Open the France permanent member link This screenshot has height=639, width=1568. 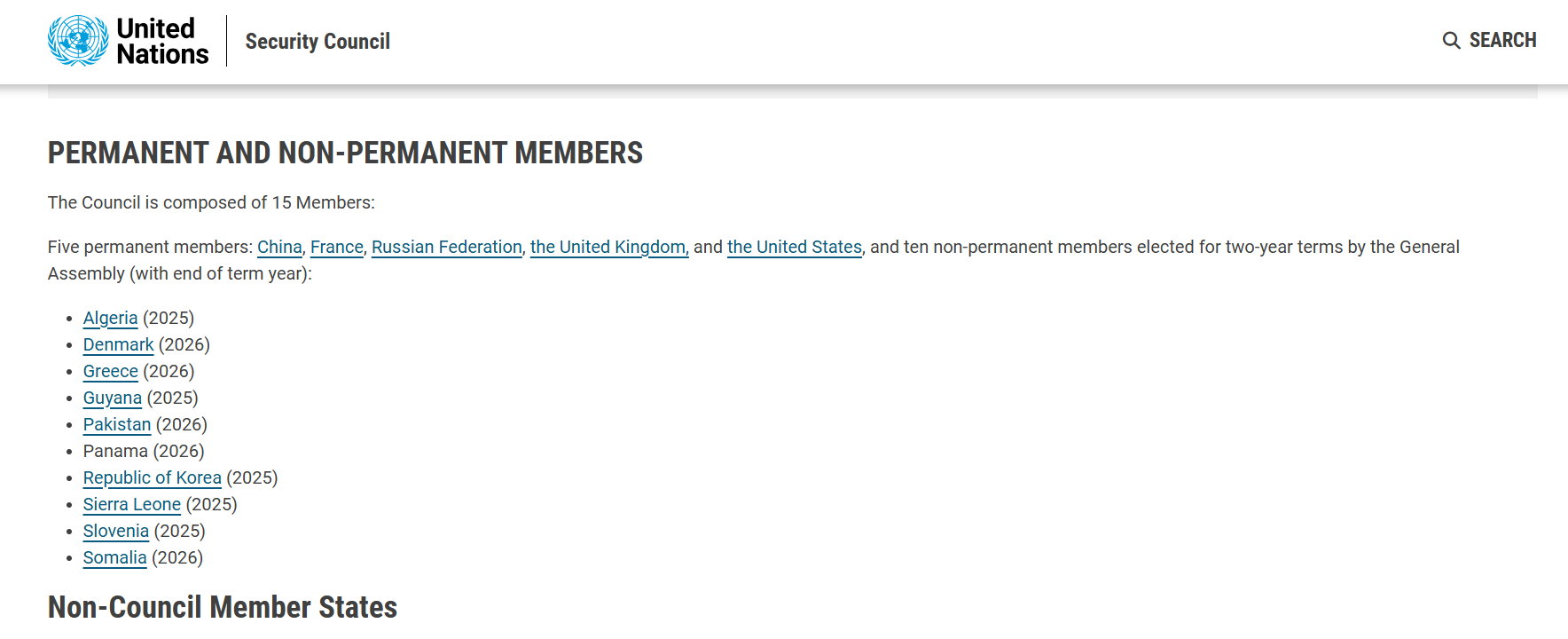[x=337, y=247]
